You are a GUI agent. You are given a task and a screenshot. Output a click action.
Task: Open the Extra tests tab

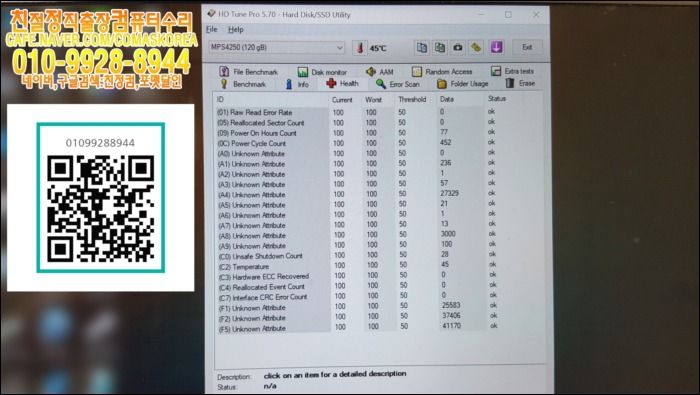pyautogui.click(x=512, y=71)
